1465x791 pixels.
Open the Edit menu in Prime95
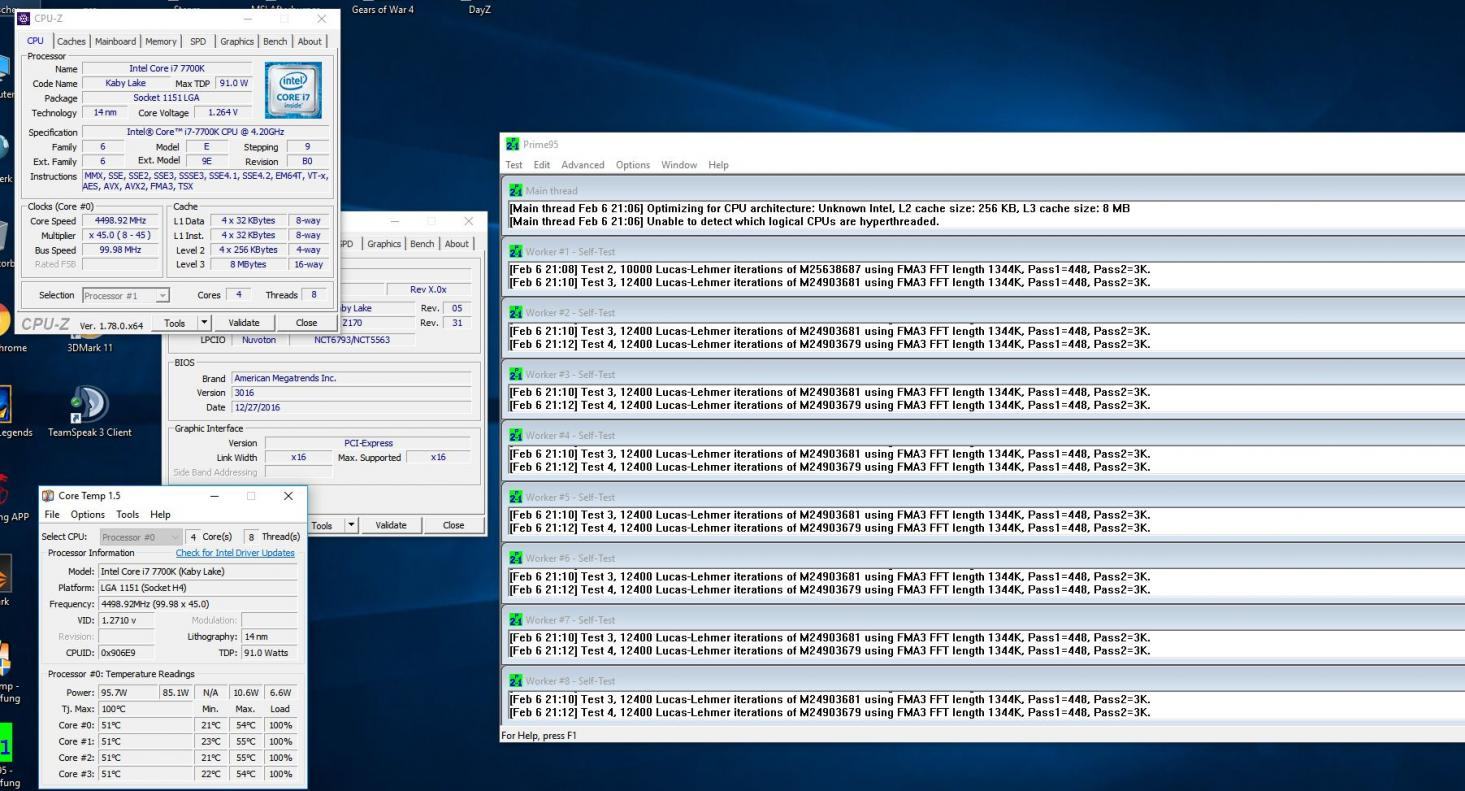point(542,165)
